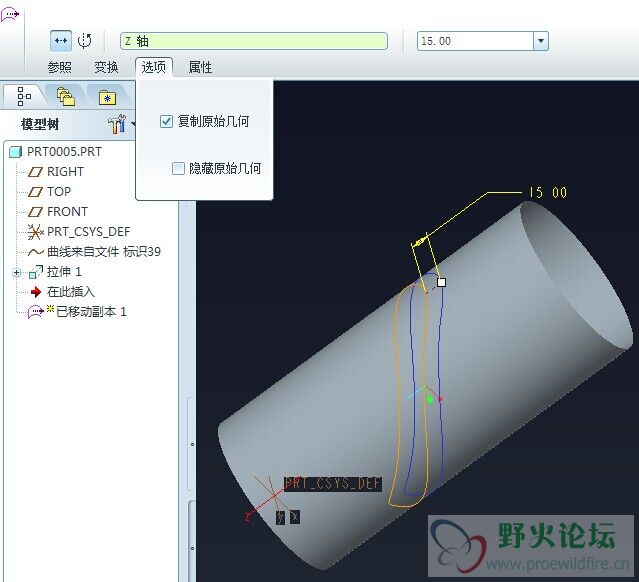Click the 15 00 dimension label in viewport
The image size is (639, 582).
coord(548,192)
